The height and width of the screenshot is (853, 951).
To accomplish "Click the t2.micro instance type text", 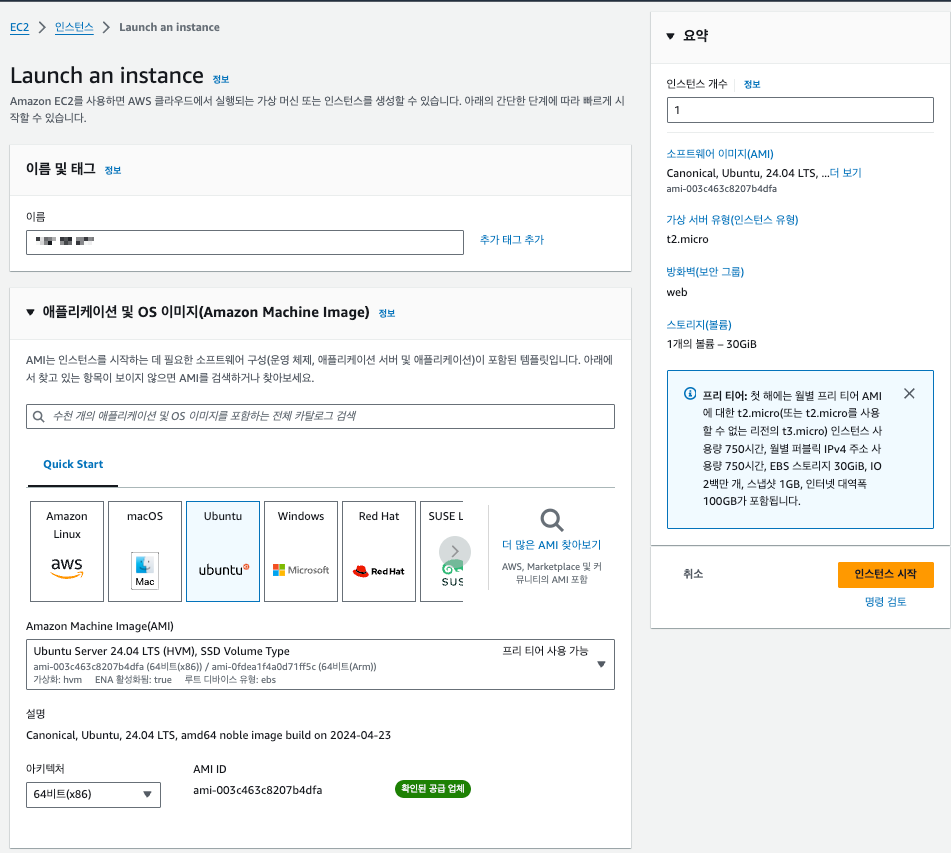I will coord(687,239).
